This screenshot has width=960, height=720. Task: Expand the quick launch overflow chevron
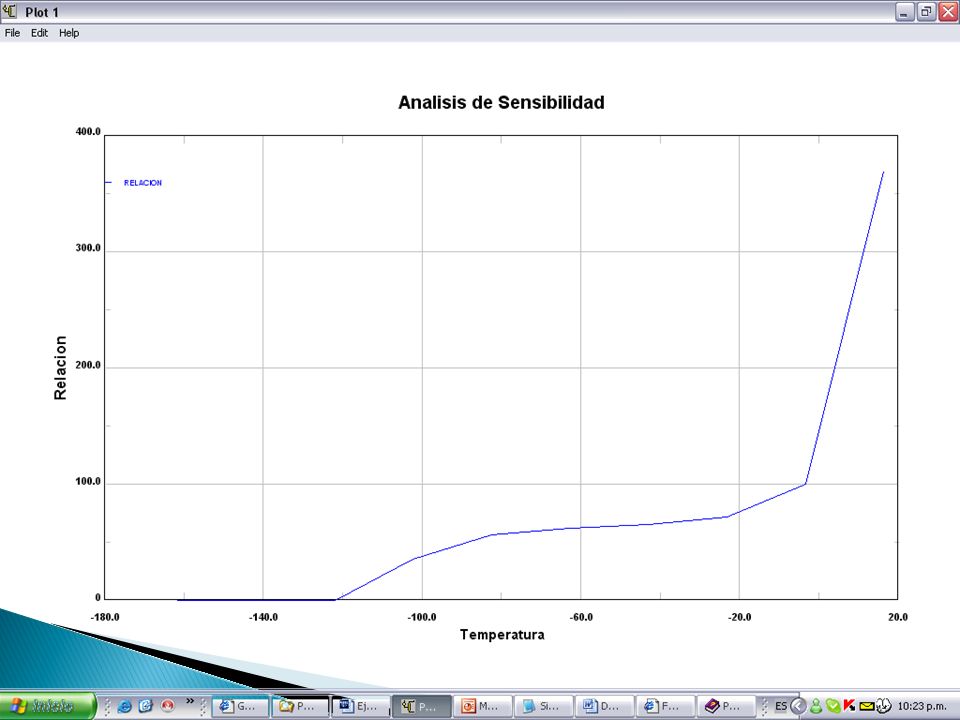click(190, 702)
